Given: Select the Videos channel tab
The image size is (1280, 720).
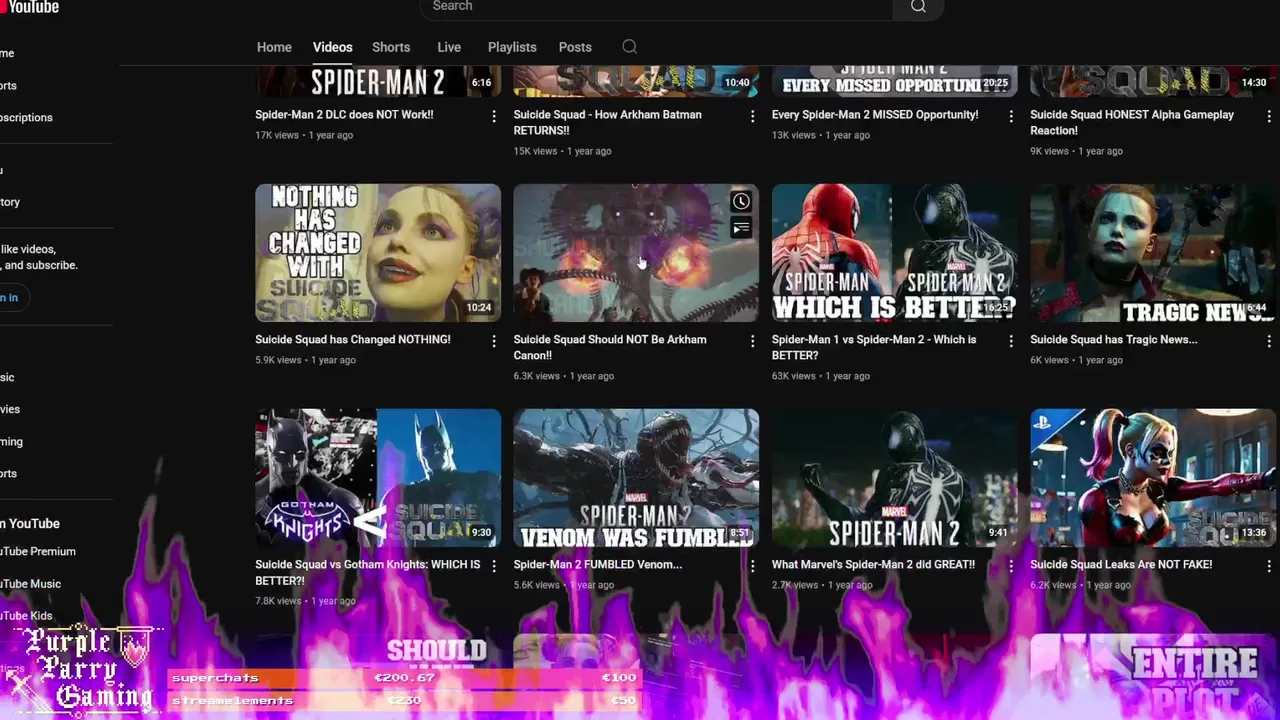Looking at the screenshot, I should point(332,47).
